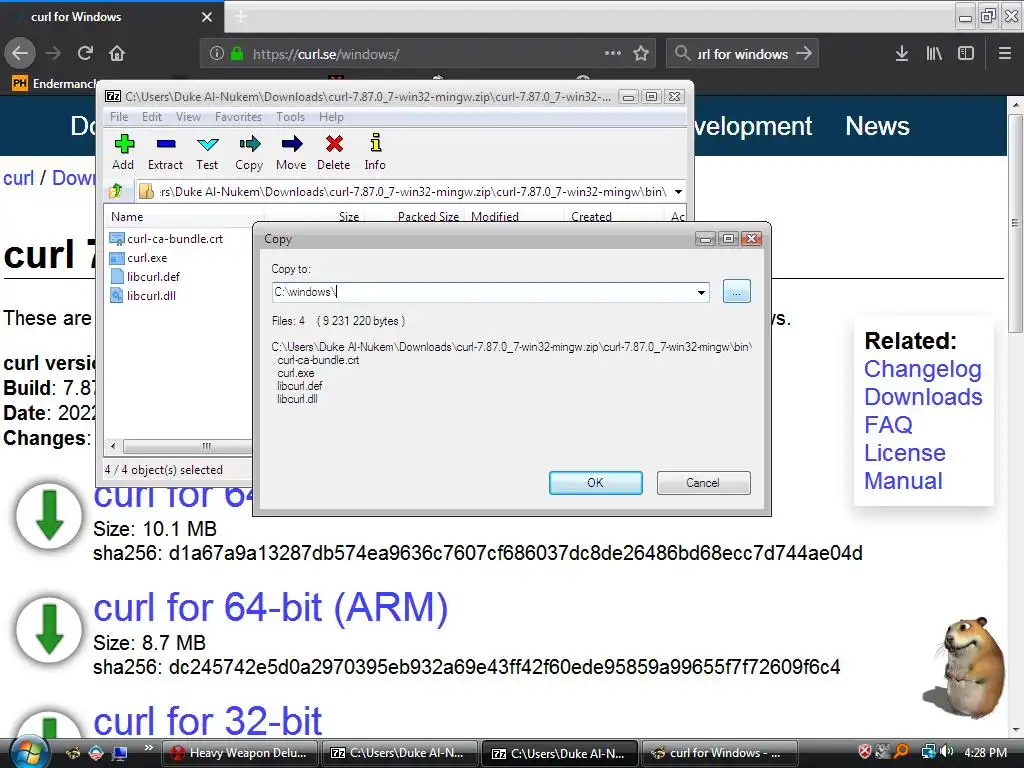Click the curl.se URL in address bar
Screen dimensions: 1024x768
tap(326, 54)
